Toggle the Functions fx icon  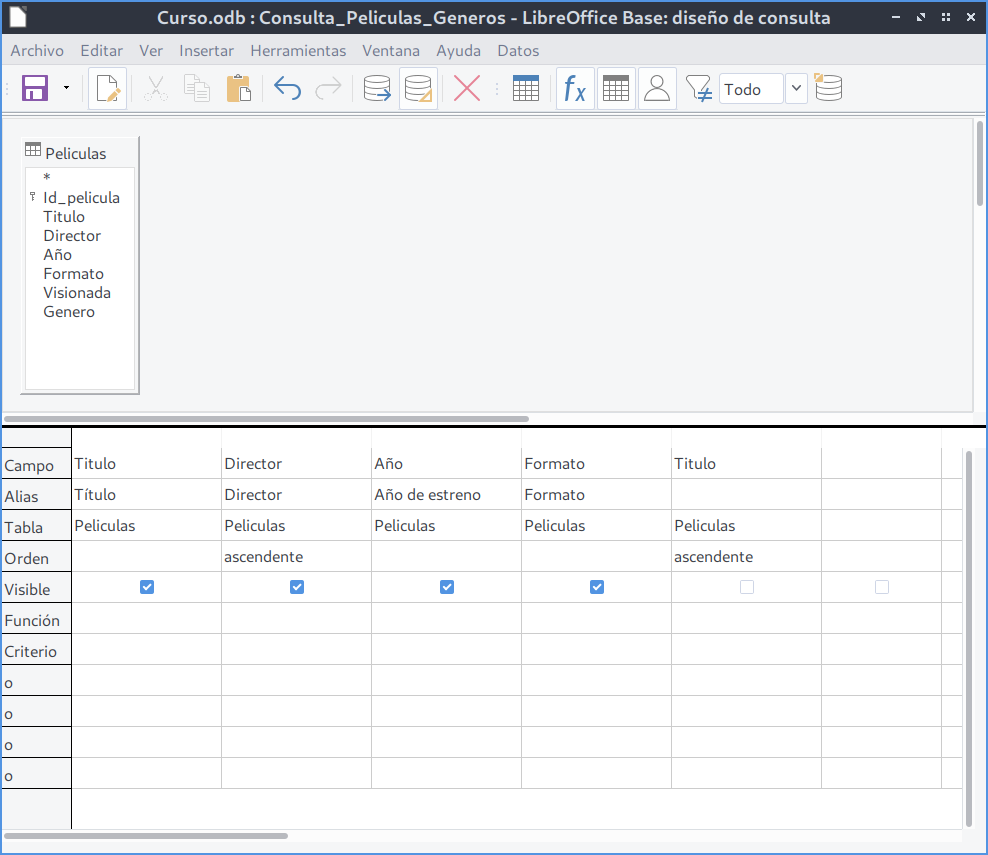click(x=575, y=89)
